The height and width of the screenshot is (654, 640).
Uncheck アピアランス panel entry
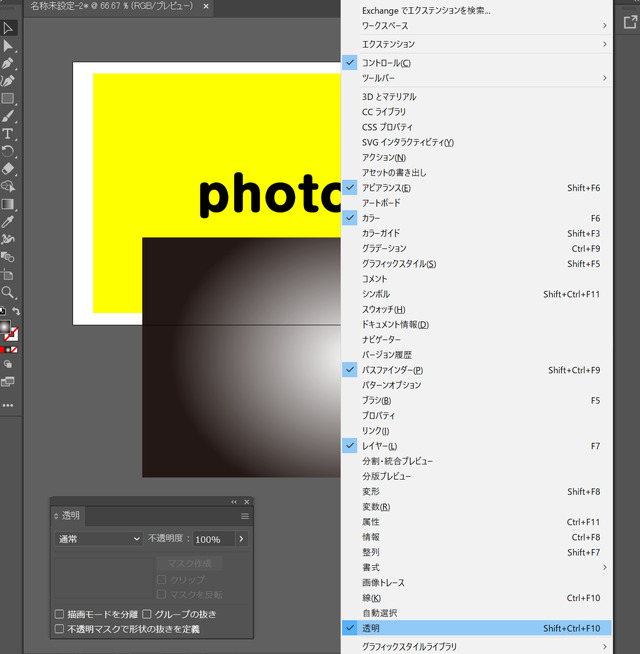coord(476,188)
